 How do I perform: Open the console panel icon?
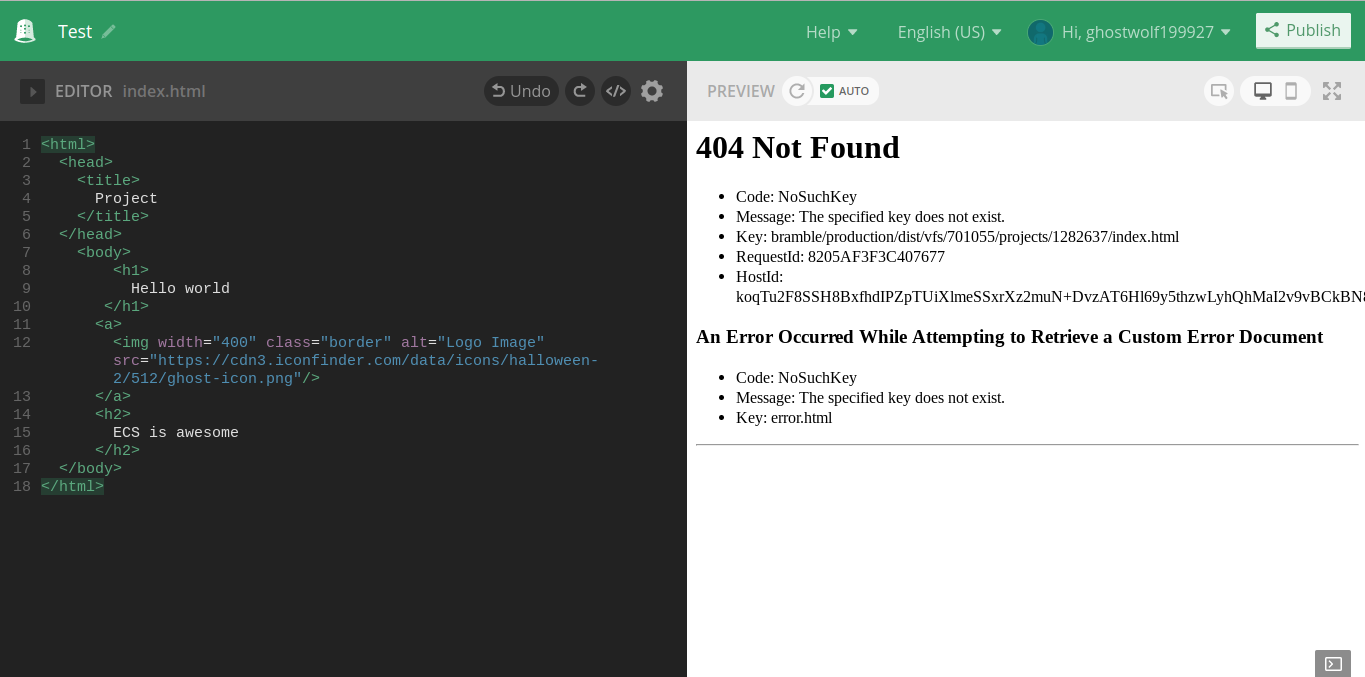1333,663
